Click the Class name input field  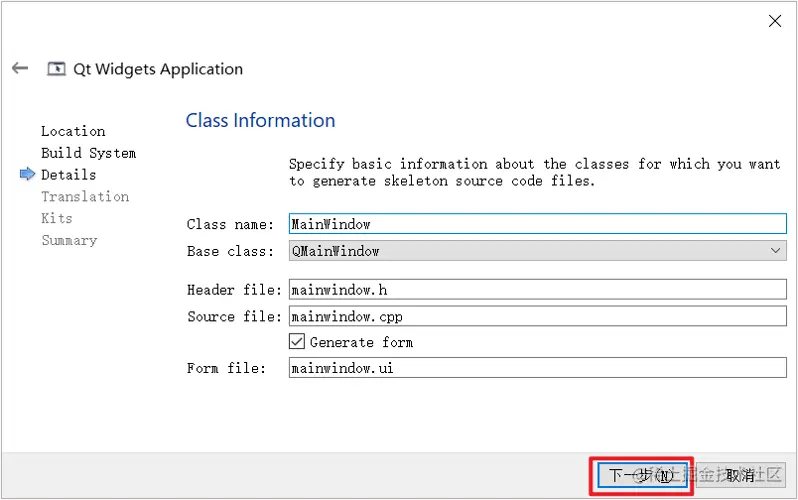[537, 224]
